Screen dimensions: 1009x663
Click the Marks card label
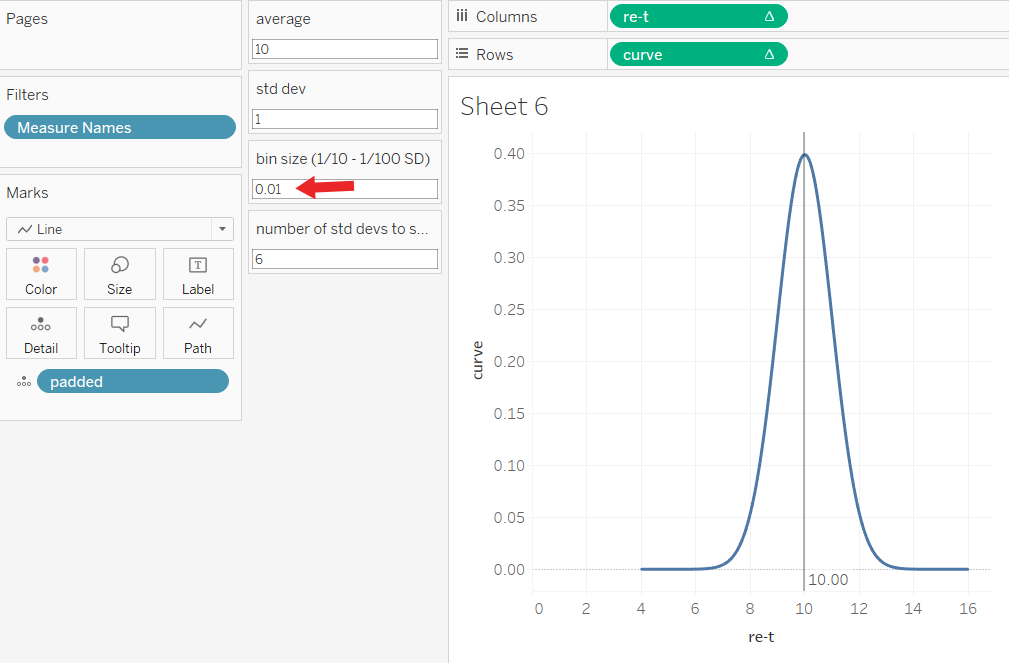click(27, 192)
